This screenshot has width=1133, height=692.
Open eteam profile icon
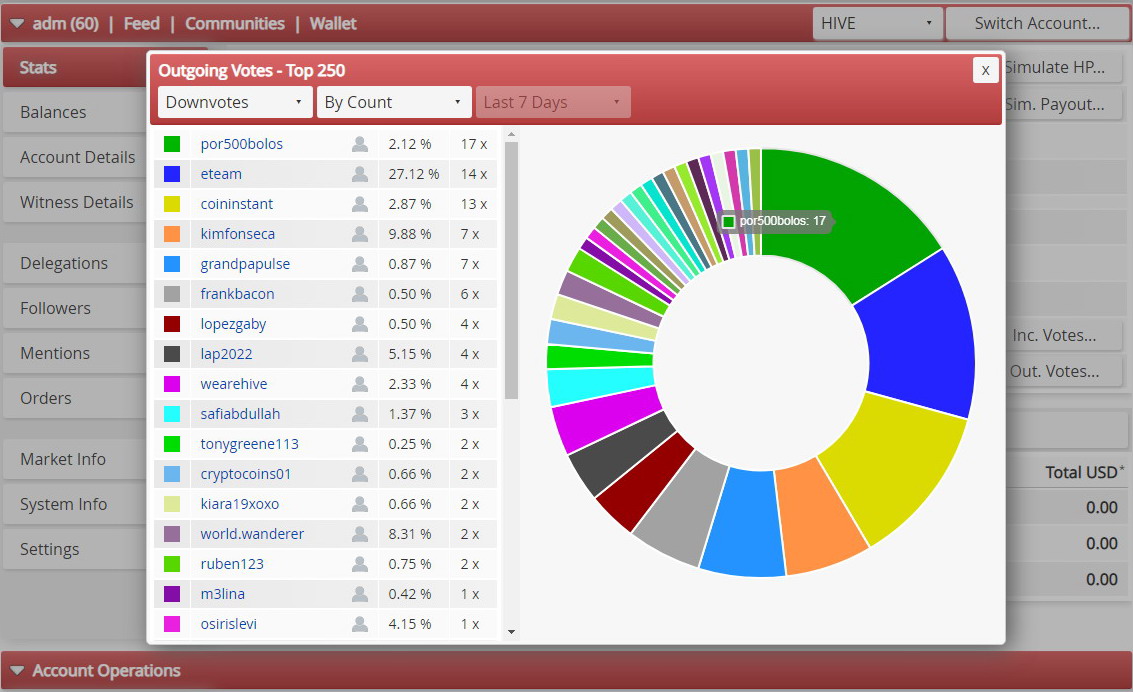tap(359, 174)
